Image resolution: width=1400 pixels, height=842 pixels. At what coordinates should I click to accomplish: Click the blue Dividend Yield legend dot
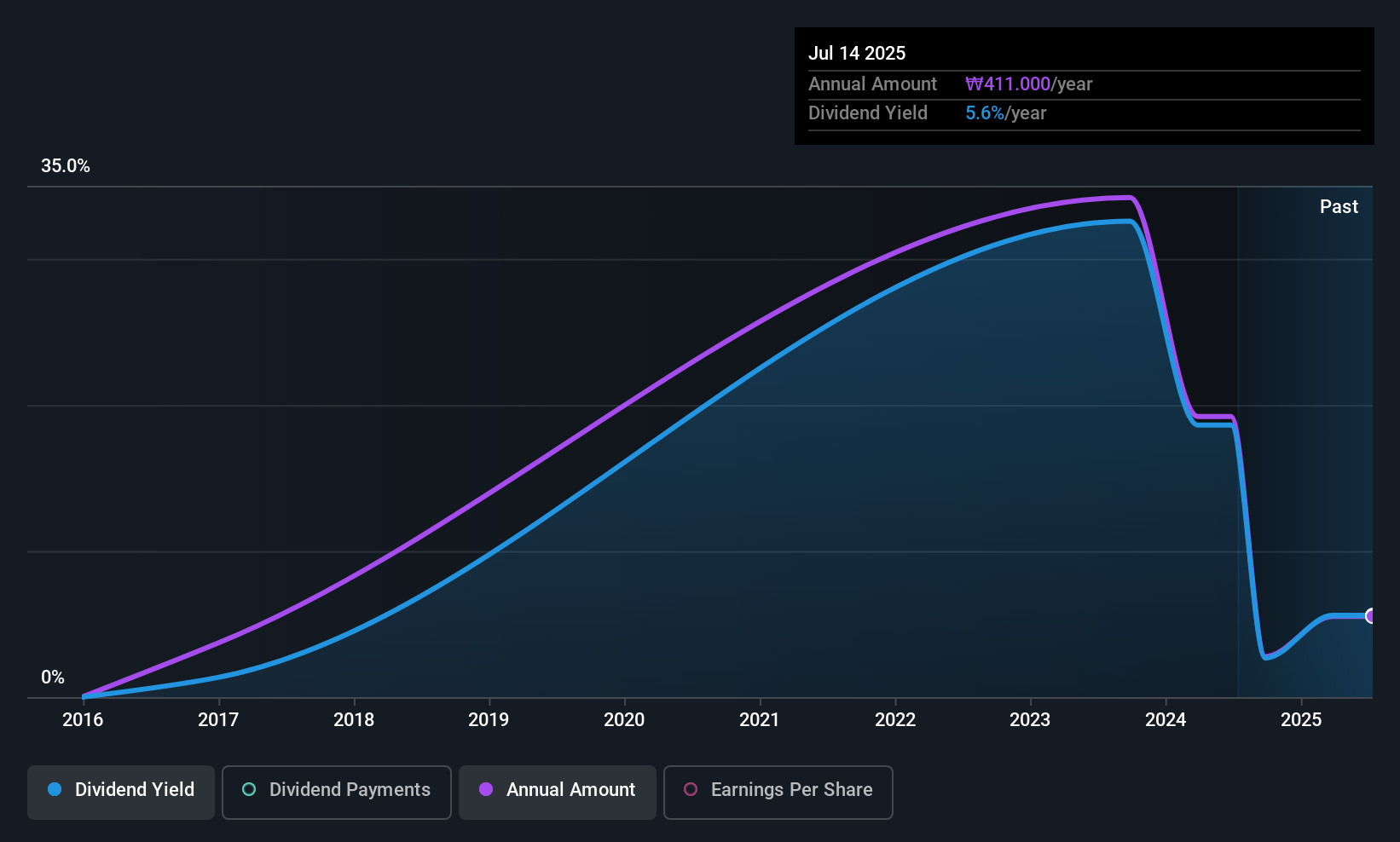(55, 789)
